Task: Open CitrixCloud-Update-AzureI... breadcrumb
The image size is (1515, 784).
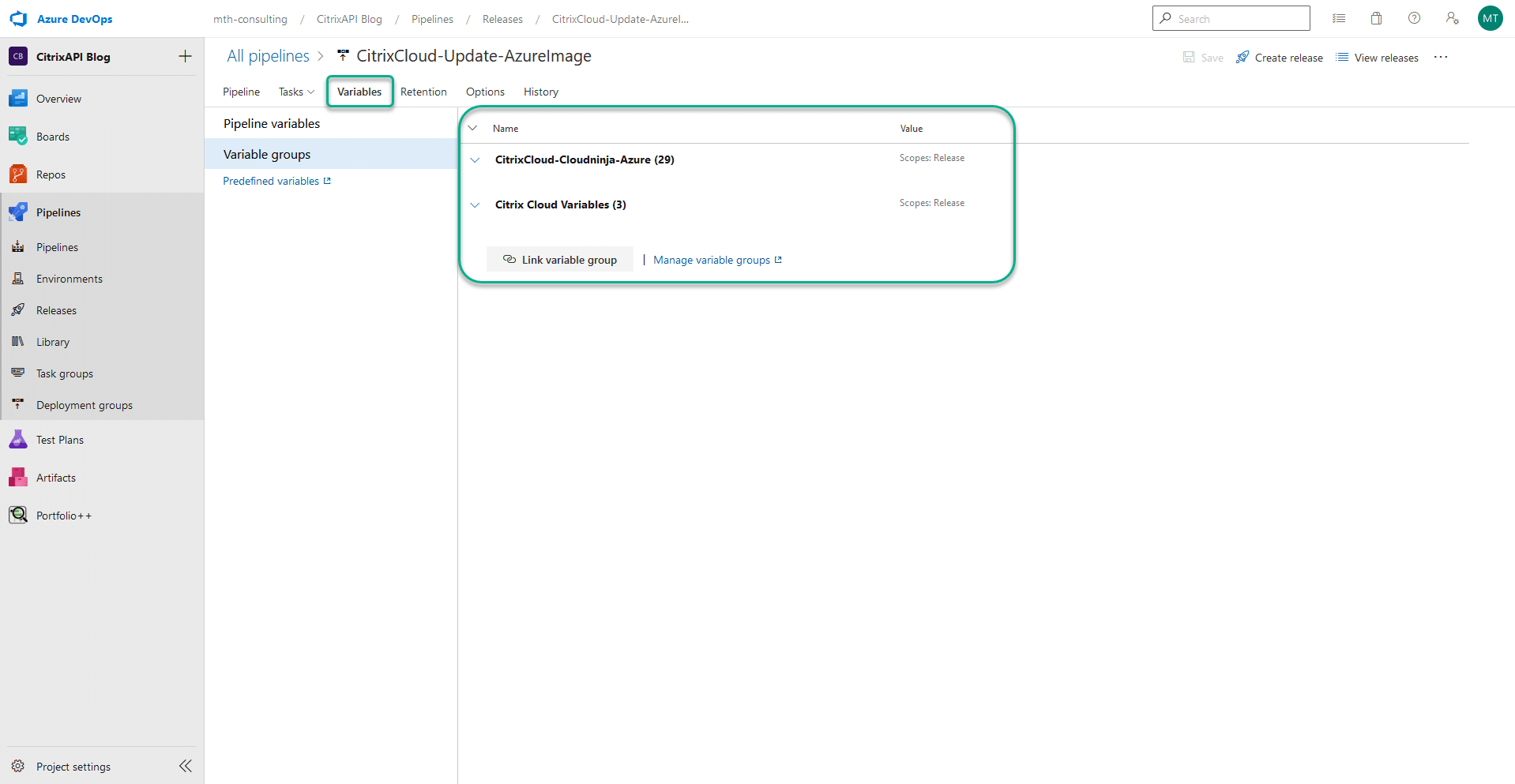Action: (x=620, y=19)
